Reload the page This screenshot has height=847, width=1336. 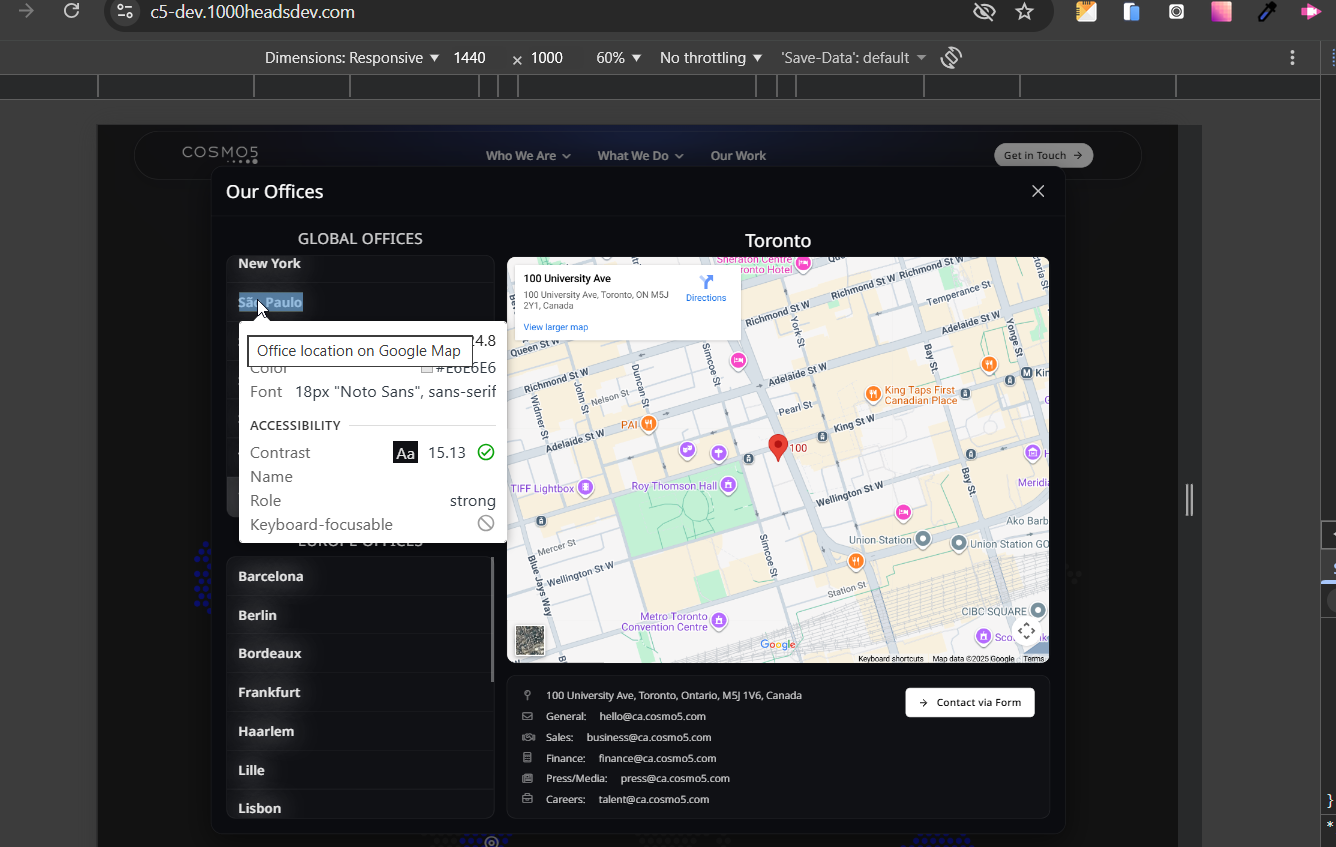[x=71, y=12]
